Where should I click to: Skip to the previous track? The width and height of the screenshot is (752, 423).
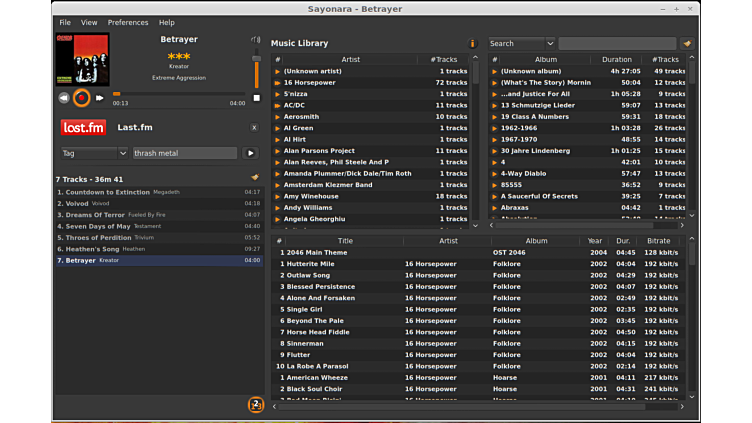click(64, 98)
